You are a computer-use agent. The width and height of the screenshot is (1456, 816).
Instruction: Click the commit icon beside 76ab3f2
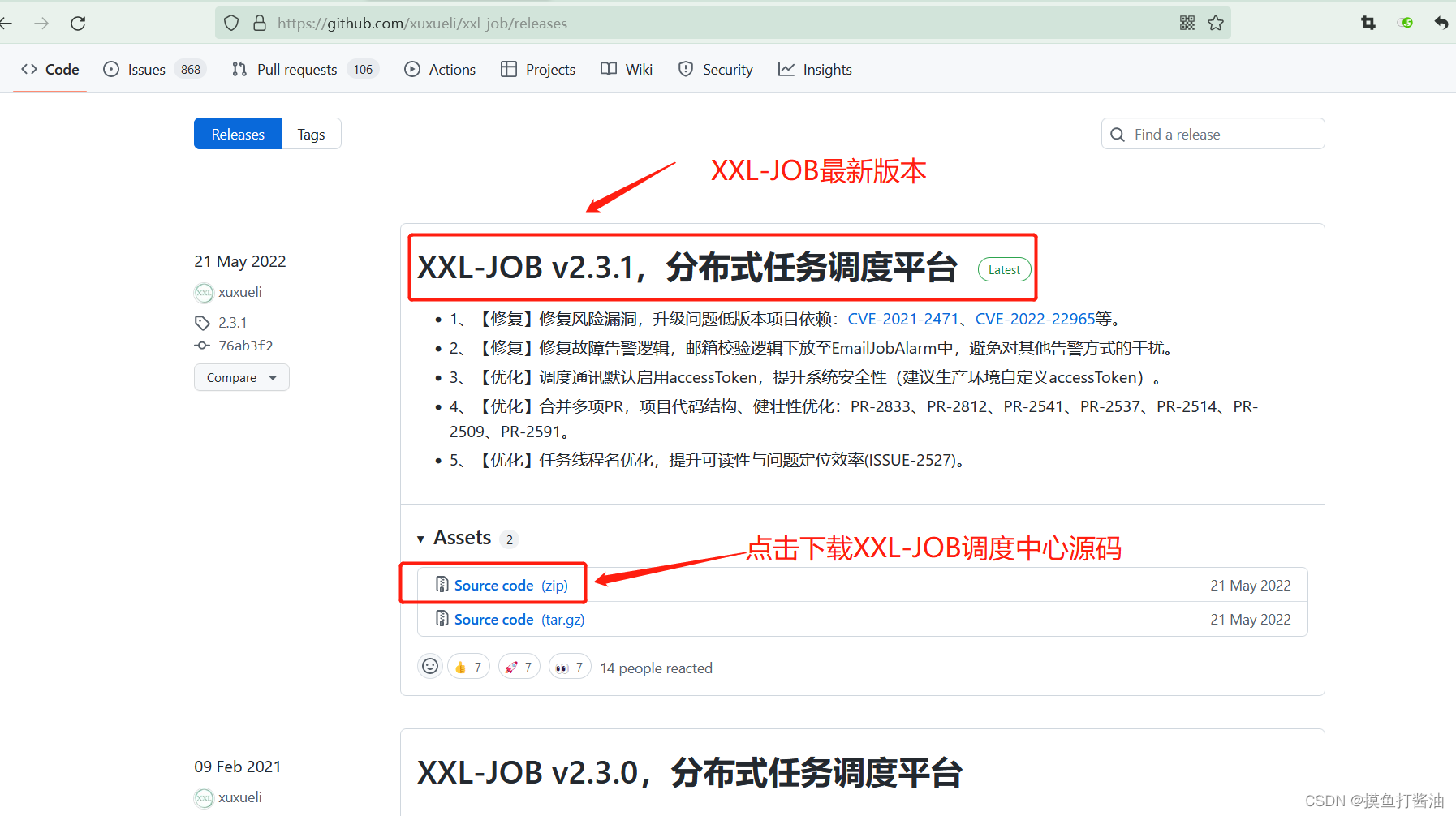point(202,346)
